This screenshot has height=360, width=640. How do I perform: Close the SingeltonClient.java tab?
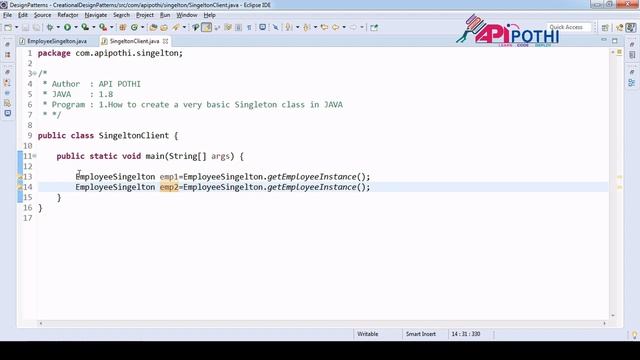(165, 41)
